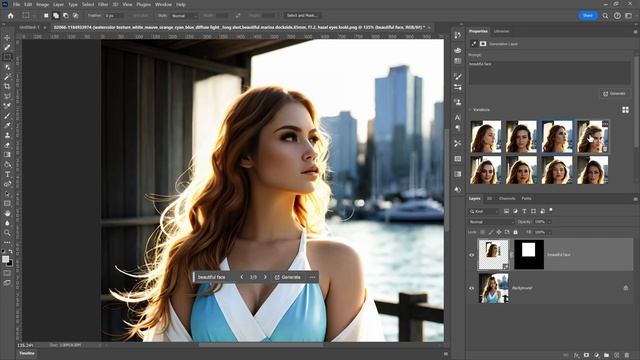Viewport: 640px width, 360px height.
Task: Open the layer filter Kind dropdown
Action: tap(484, 211)
